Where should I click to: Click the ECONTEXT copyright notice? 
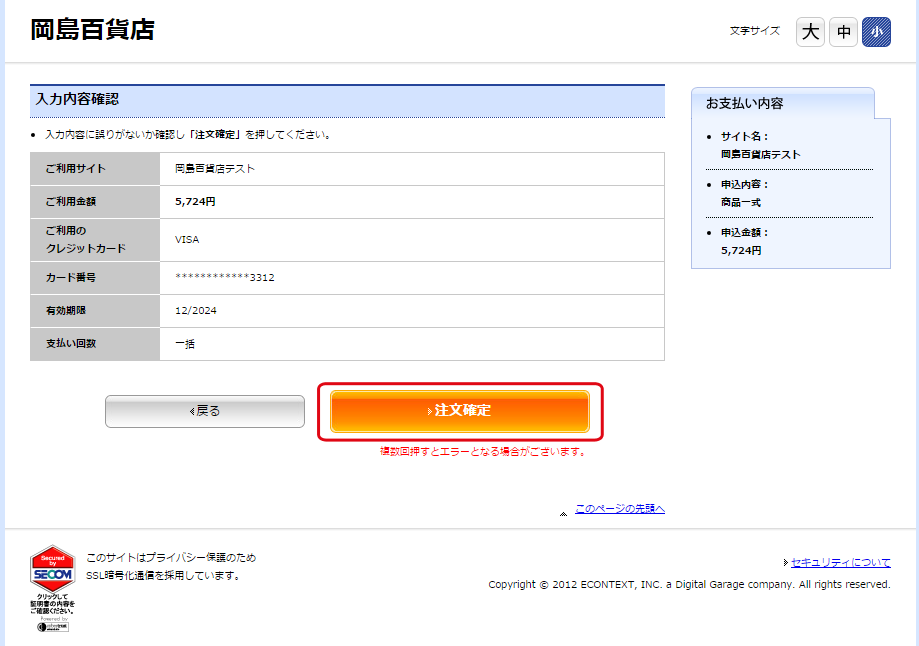point(689,584)
